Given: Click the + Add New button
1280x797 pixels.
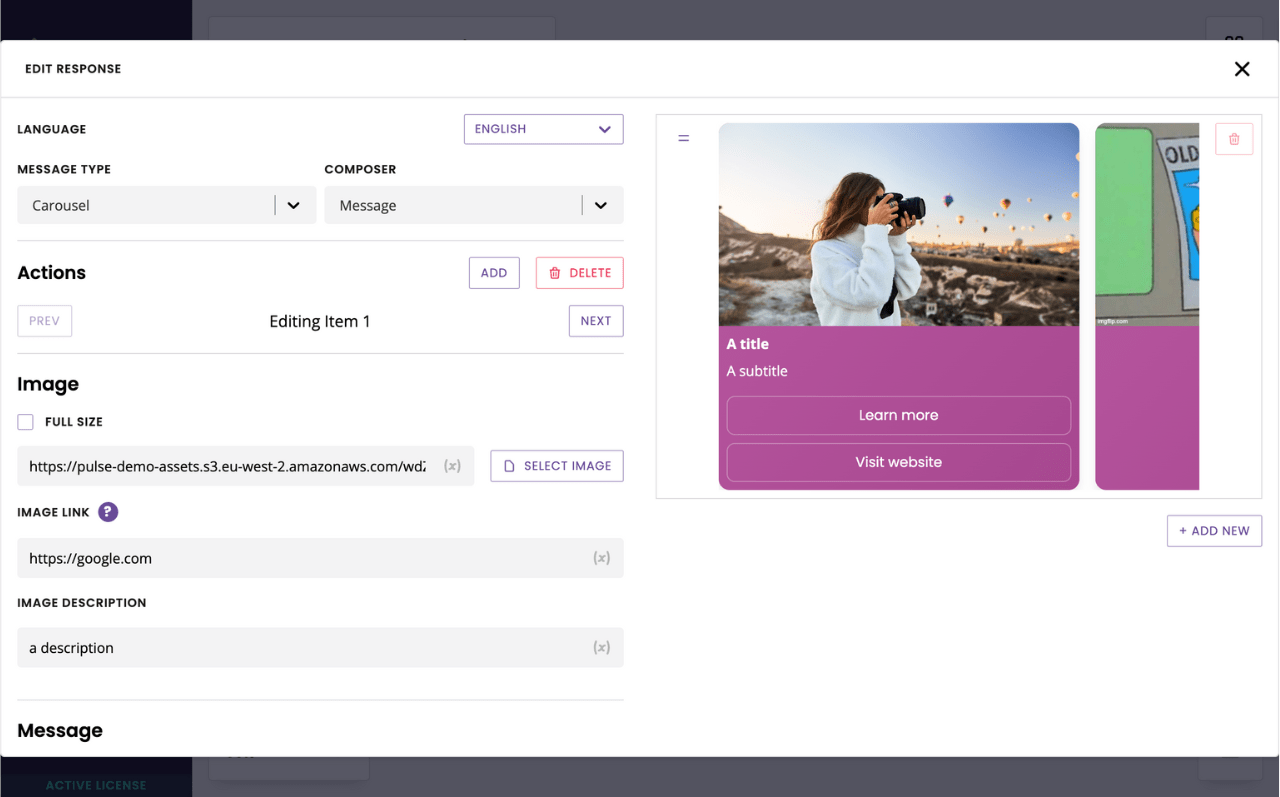Looking at the screenshot, I should coord(1214,531).
